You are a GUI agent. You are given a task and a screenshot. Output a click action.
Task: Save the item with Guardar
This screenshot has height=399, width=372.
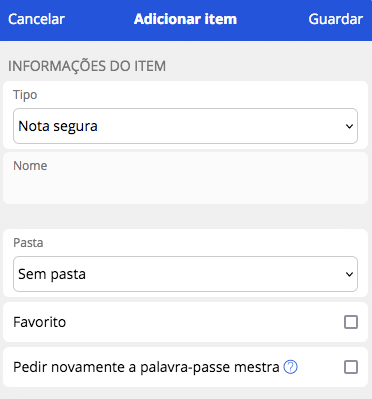click(x=336, y=19)
